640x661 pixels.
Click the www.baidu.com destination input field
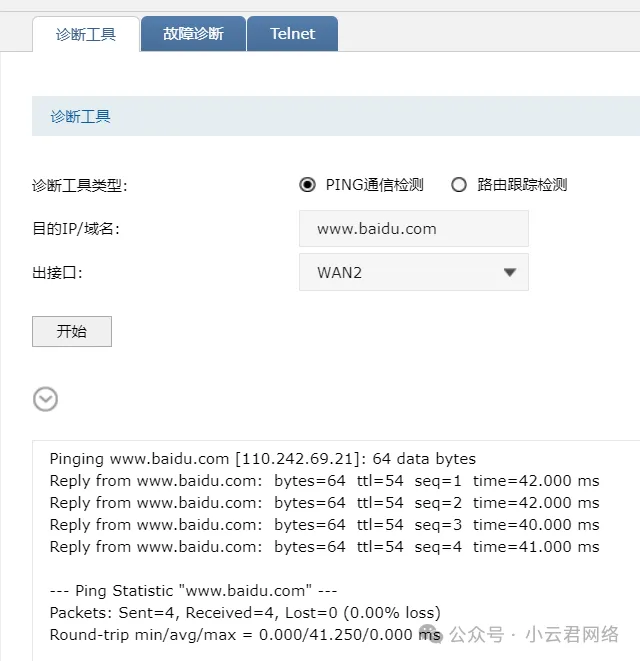[413, 229]
